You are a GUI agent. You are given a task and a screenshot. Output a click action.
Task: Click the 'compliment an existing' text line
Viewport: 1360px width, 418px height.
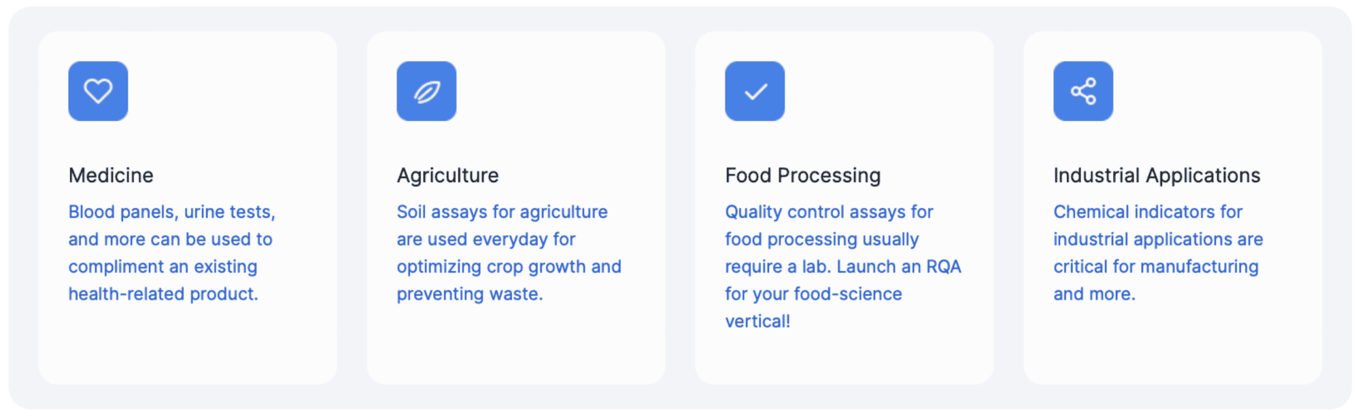pyautogui.click(x=163, y=267)
